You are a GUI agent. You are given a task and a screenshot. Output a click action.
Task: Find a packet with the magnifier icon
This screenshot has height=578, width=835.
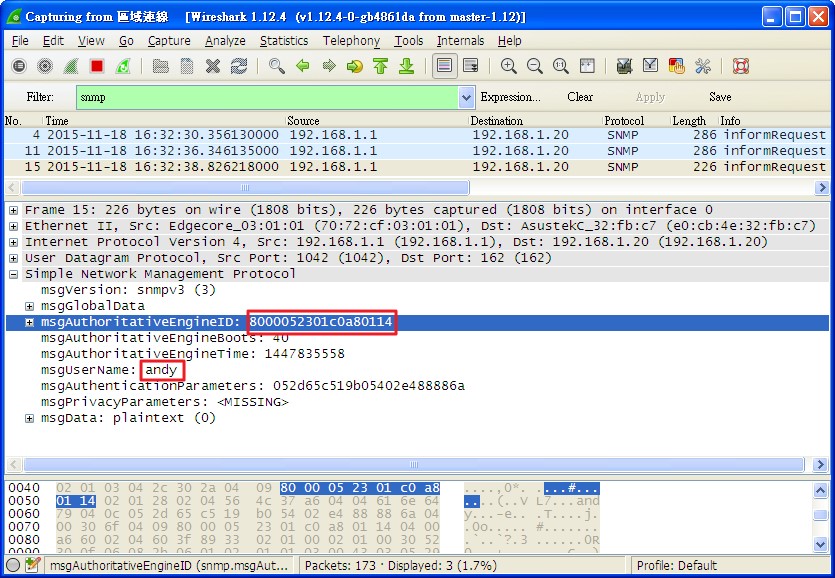276,66
